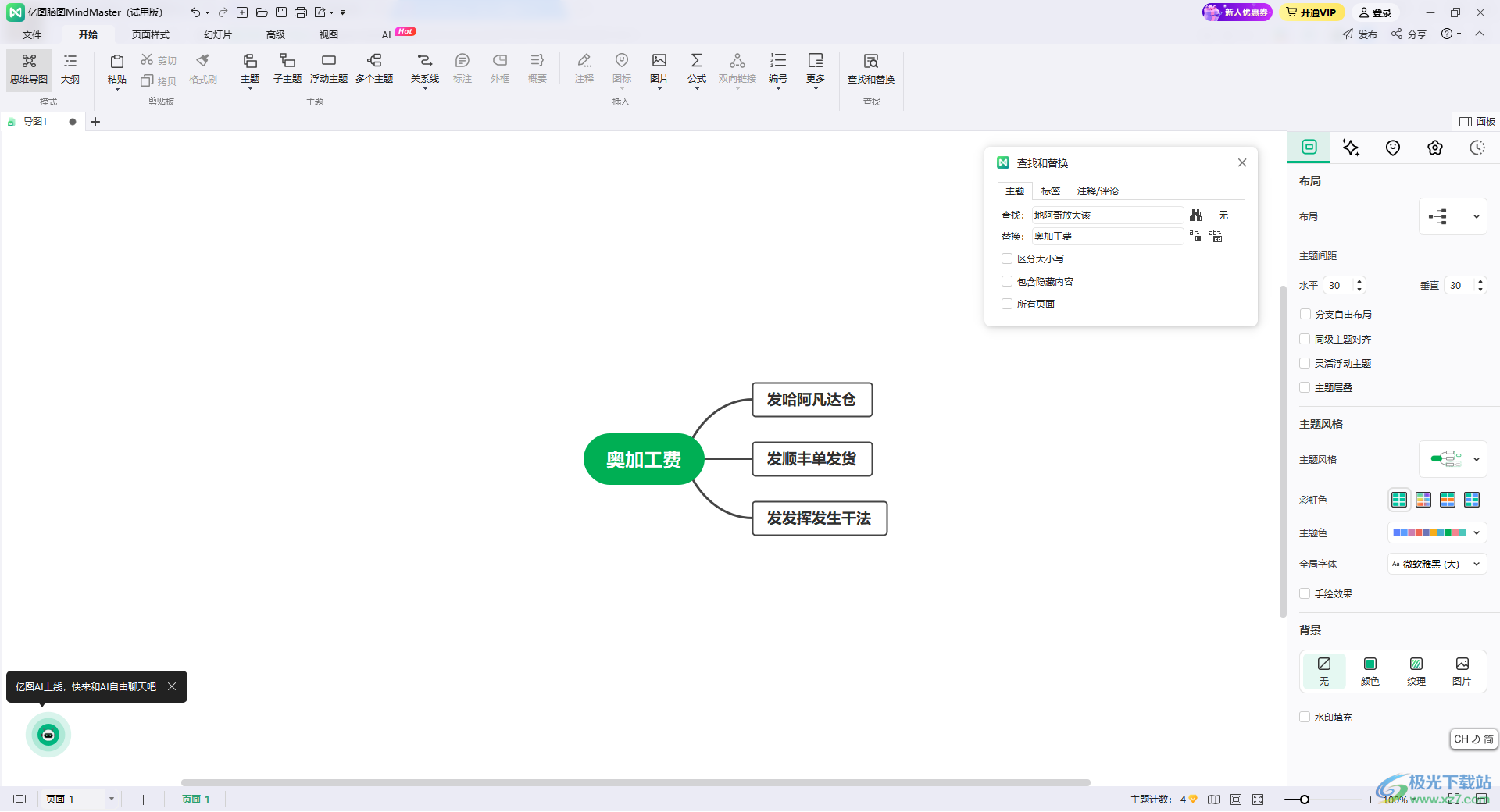Expand the 主题色 color dropdown
Image resolution: width=1500 pixels, height=812 pixels.
point(1437,532)
